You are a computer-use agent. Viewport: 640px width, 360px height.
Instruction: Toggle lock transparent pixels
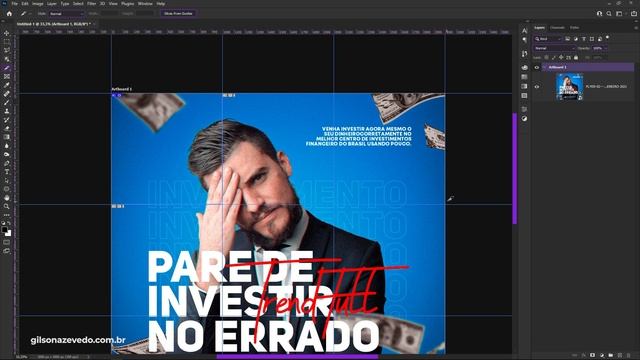pyautogui.click(x=547, y=58)
